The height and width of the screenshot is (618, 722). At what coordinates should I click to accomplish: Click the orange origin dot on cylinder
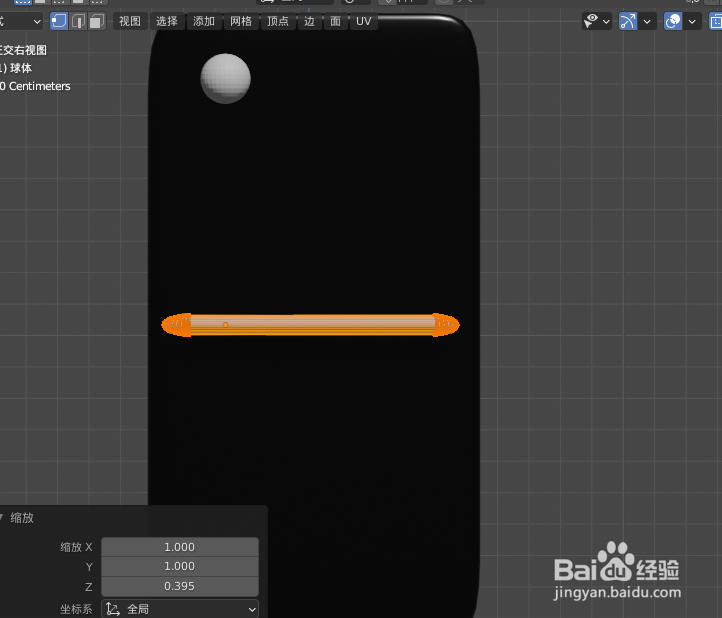point(225,325)
